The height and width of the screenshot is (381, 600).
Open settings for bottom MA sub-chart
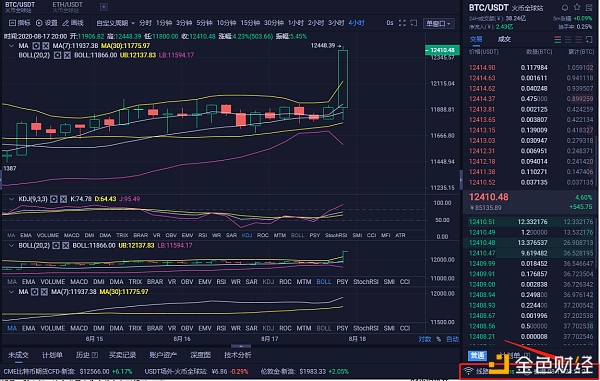pyautogui.click(x=35, y=292)
